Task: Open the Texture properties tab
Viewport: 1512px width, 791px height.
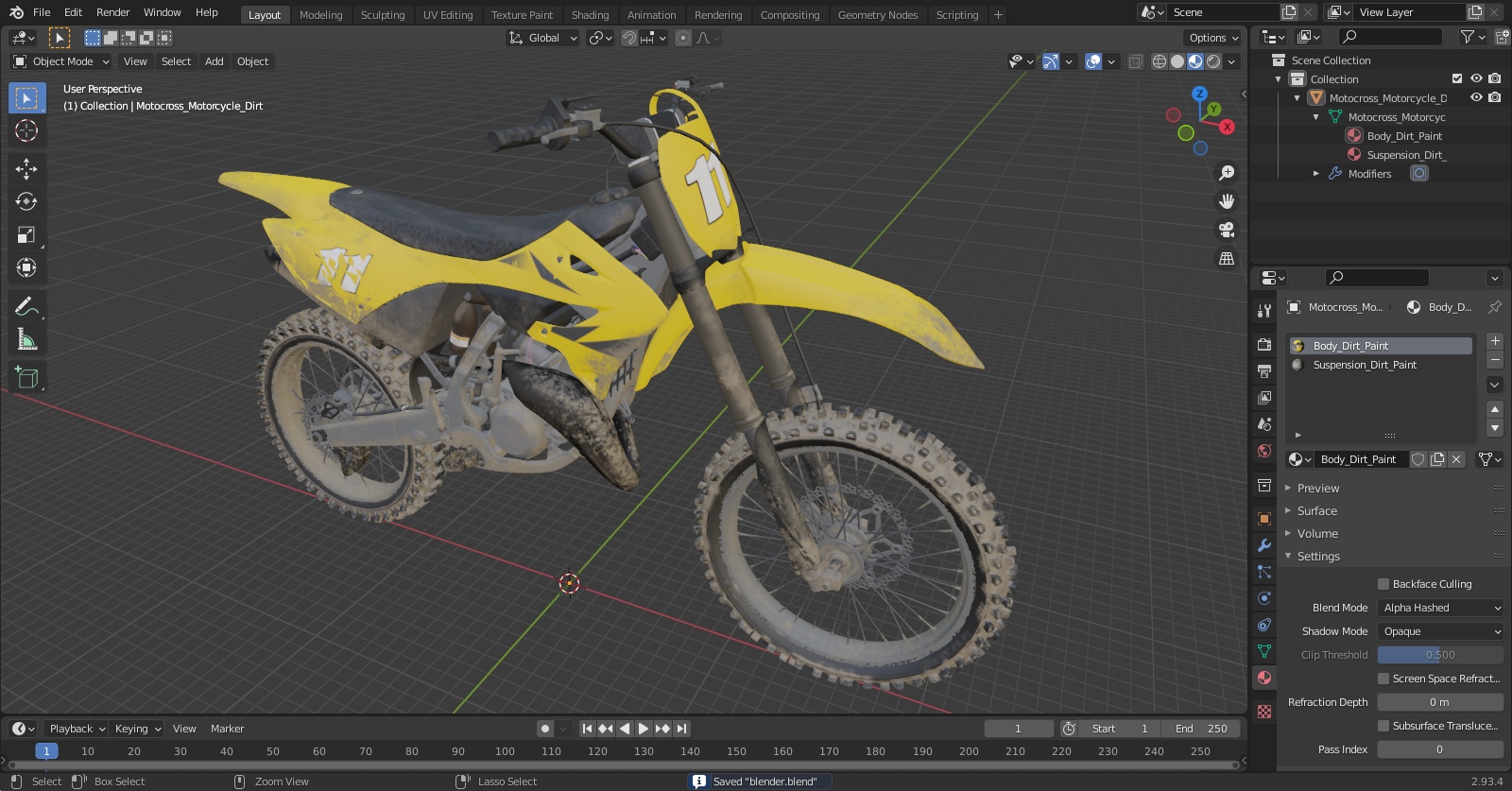Action: tap(1264, 711)
